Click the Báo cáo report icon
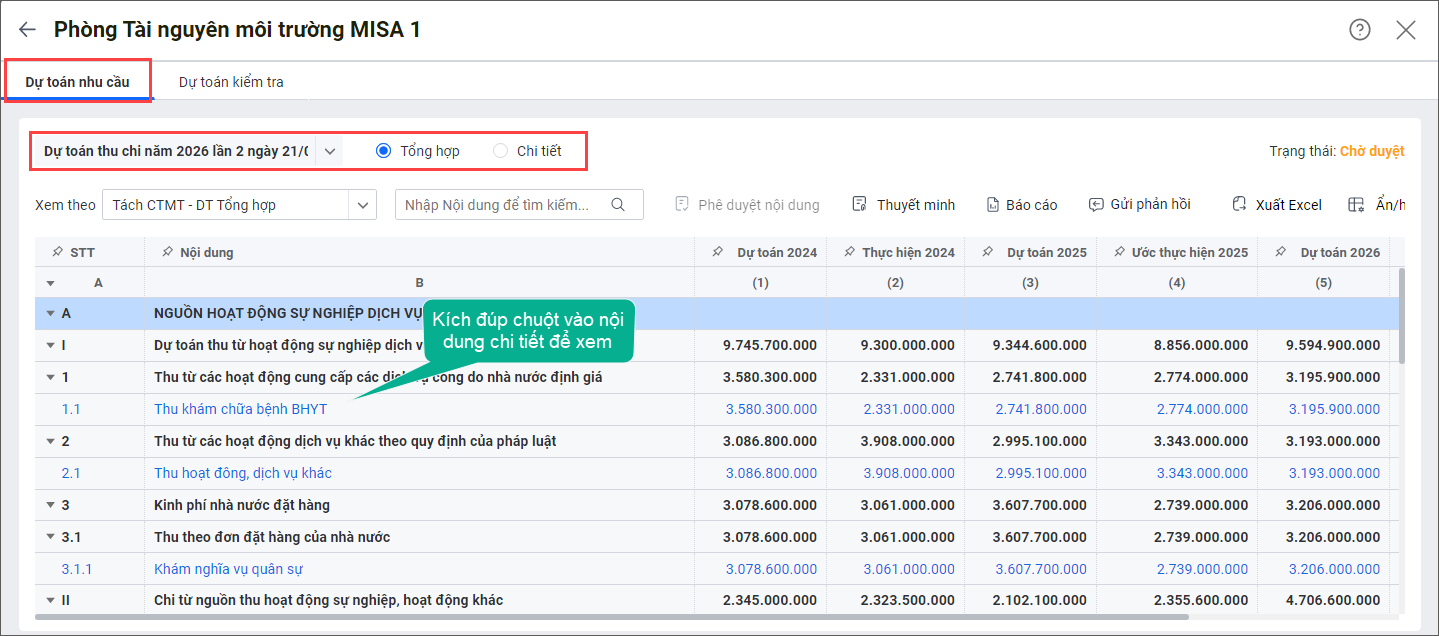Viewport: 1439px width, 636px height. tap(992, 205)
